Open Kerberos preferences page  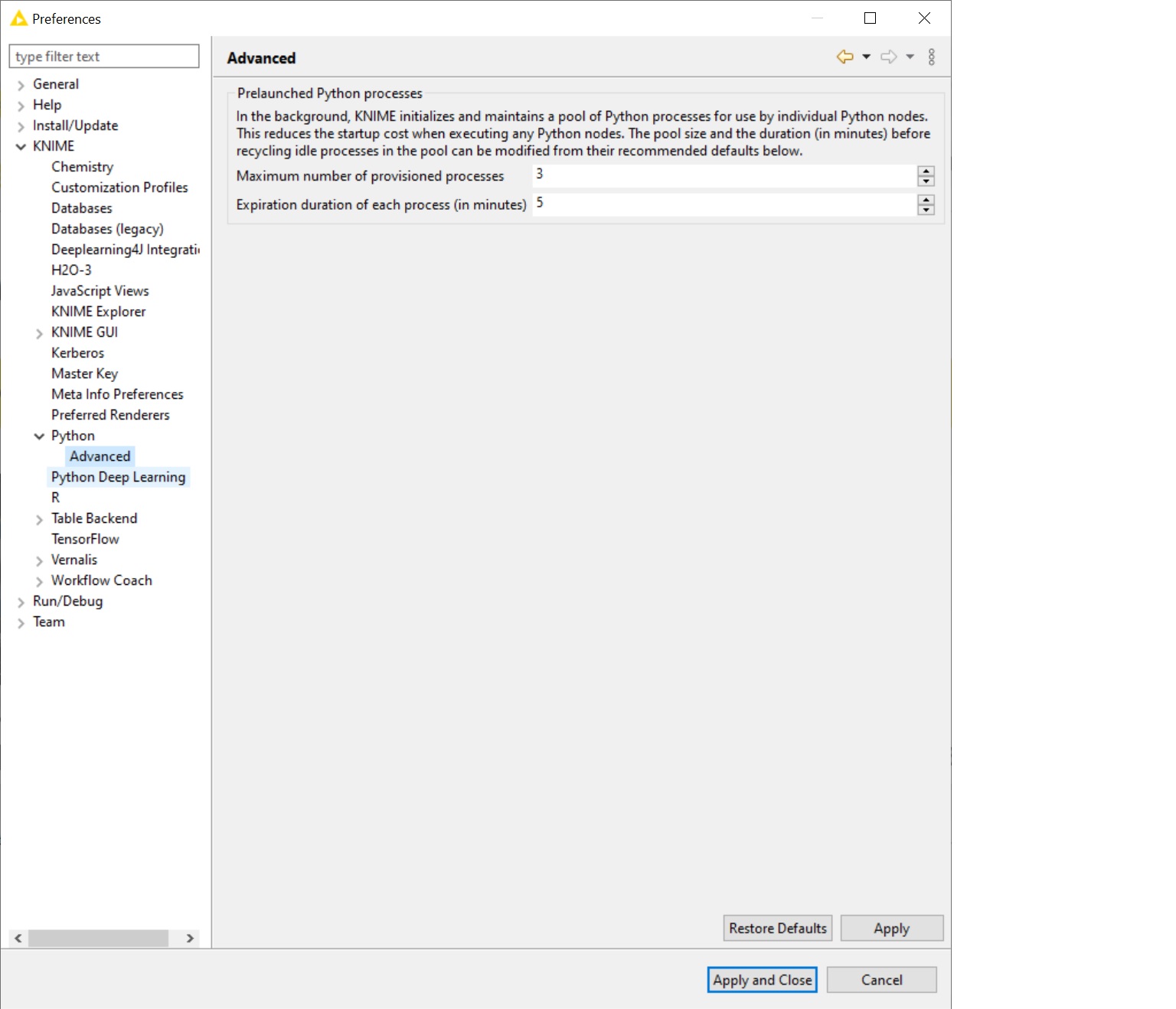point(77,353)
